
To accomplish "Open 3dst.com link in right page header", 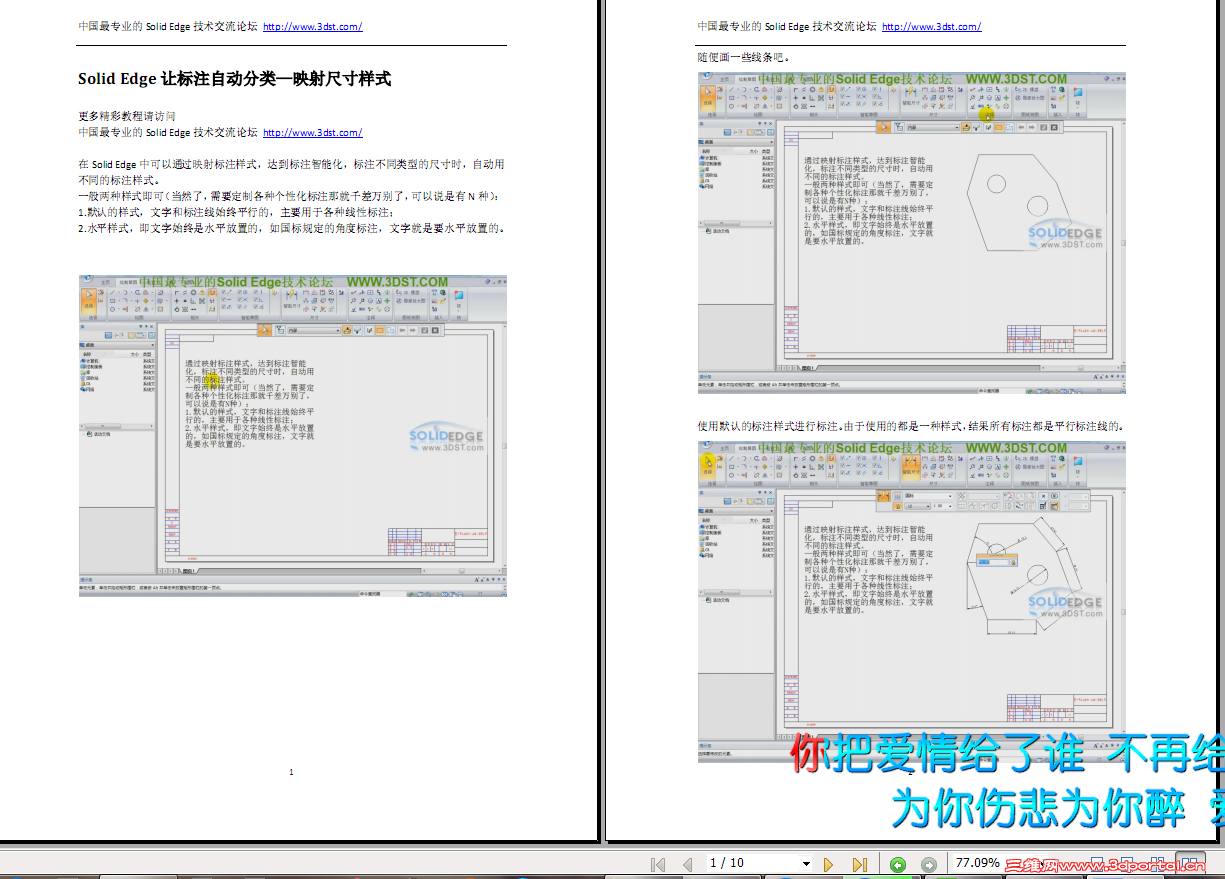I will tap(931, 27).
